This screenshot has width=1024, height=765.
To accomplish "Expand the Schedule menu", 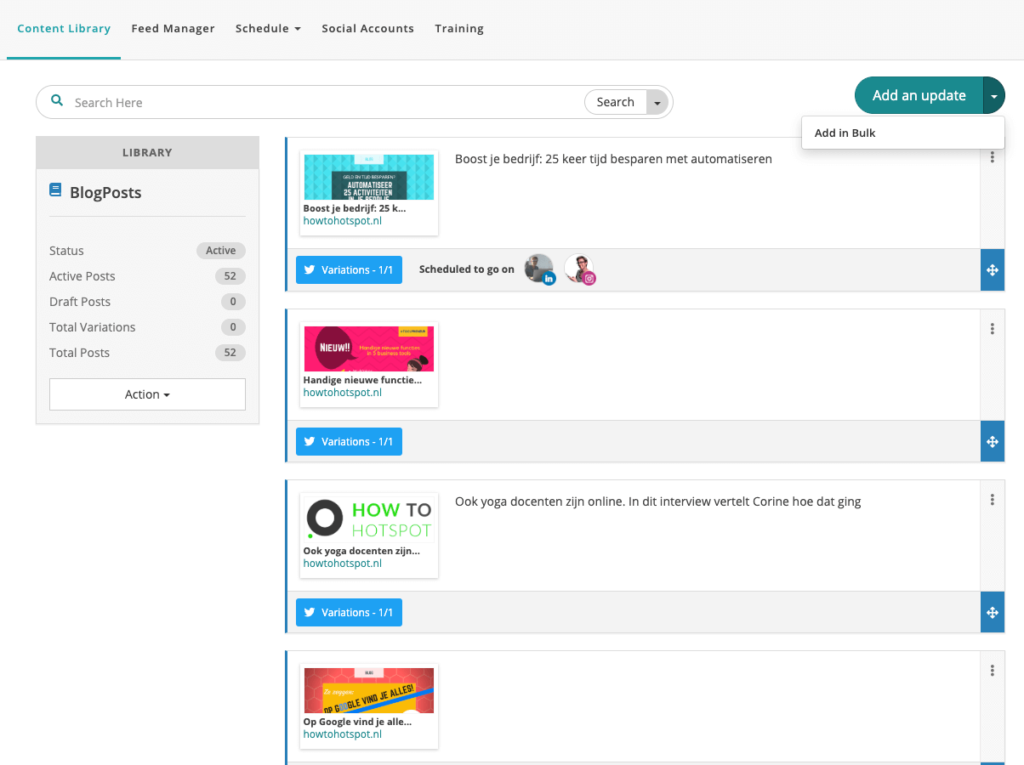I will (268, 29).
